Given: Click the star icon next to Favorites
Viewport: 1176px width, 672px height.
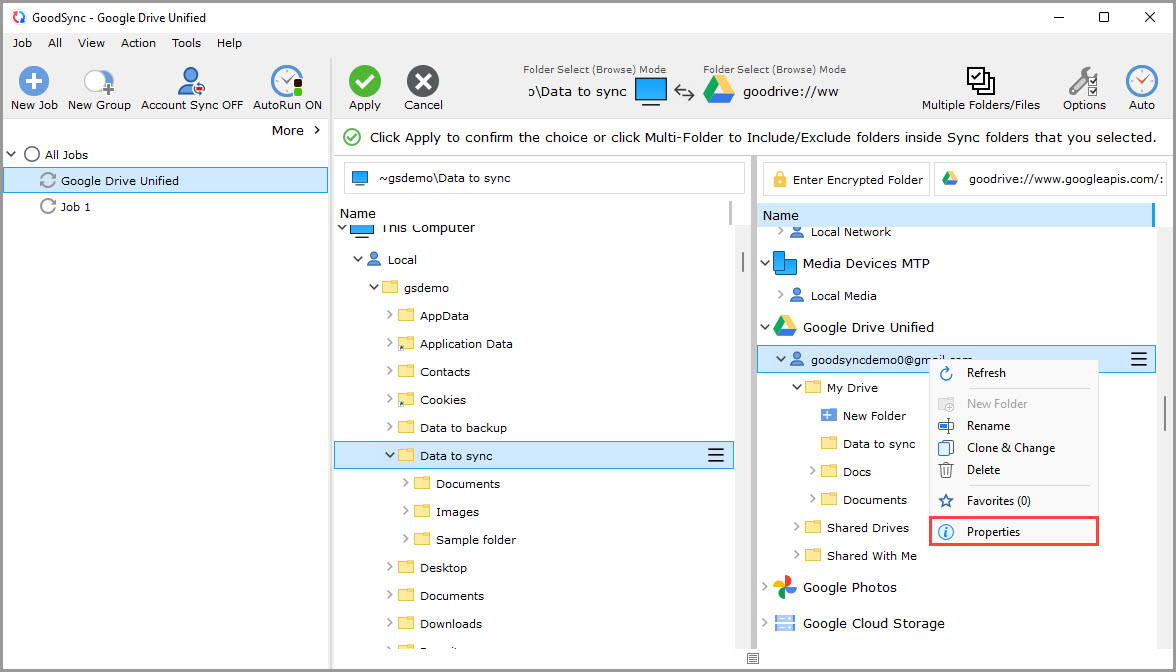Looking at the screenshot, I should click(946, 500).
